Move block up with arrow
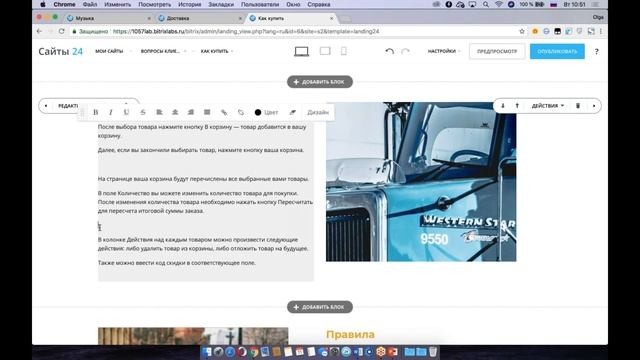This screenshot has width=640, height=360. (517, 106)
